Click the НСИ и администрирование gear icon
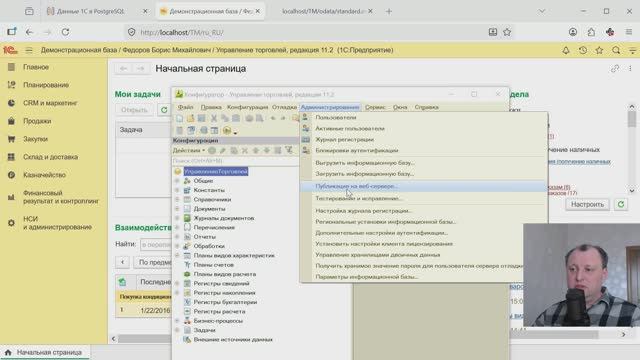This screenshot has height=360, width=640. pos(11,223)
